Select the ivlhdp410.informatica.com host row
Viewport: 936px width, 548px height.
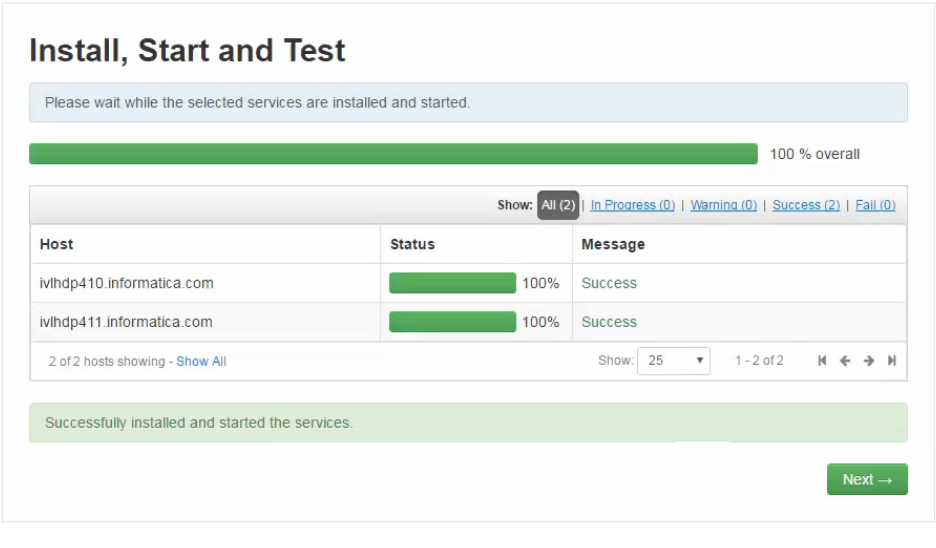pos(468,283)
